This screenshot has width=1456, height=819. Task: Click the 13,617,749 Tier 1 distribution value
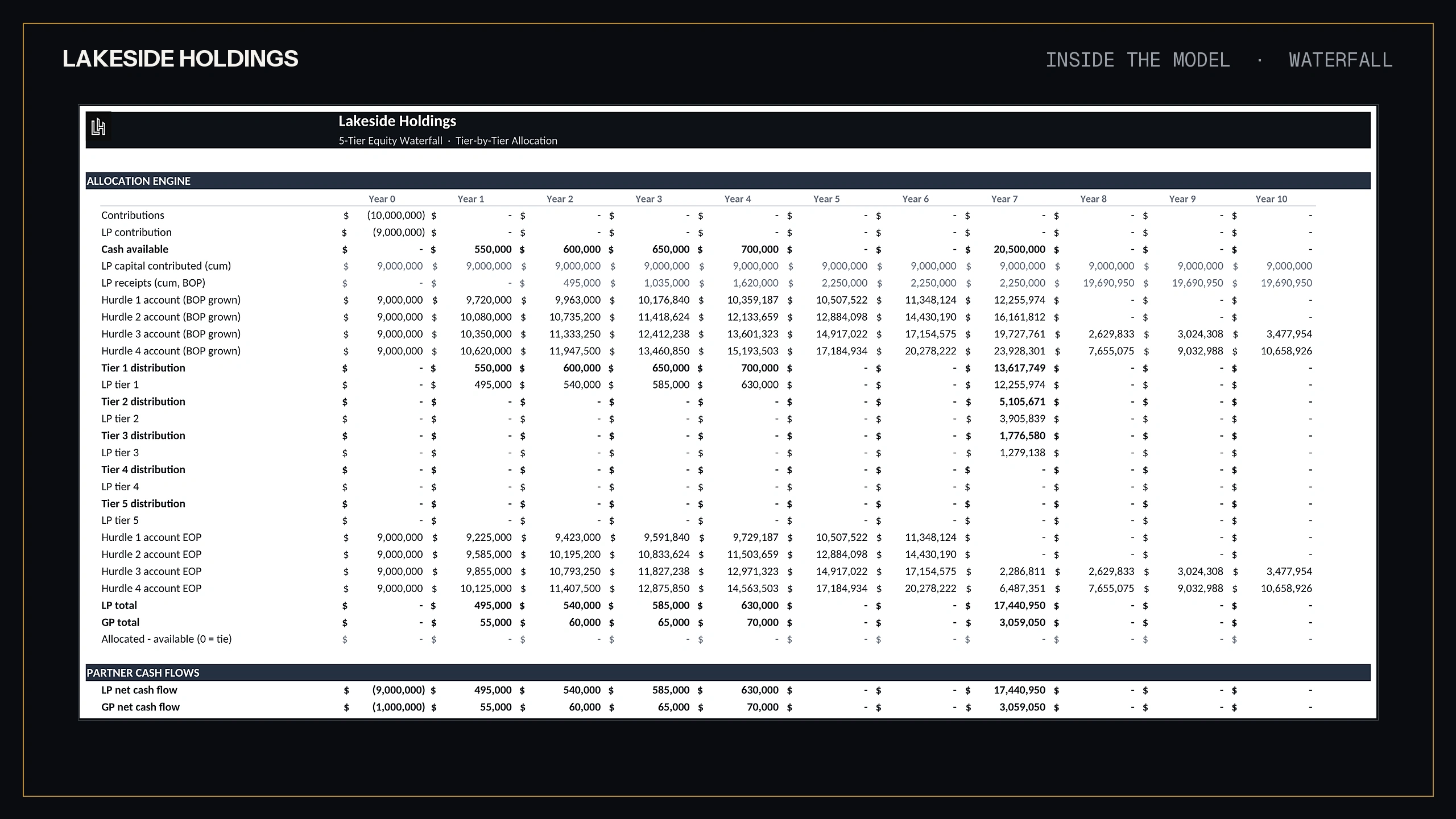[x=1020, y=368]
